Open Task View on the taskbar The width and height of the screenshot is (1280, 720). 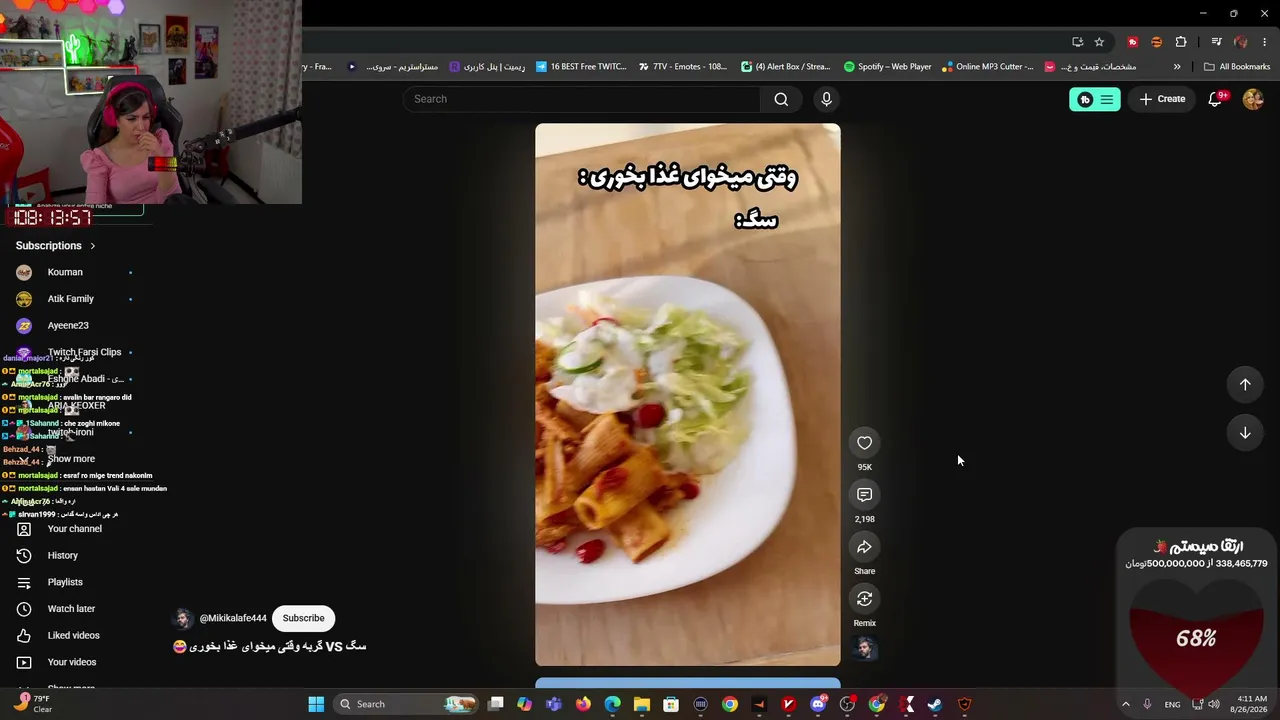[496, 704]
